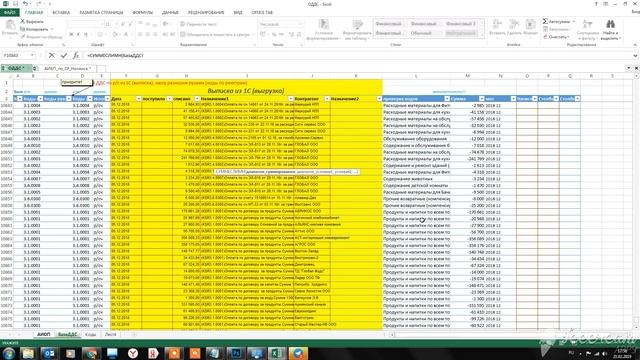Open filter dropdown on Сумма column header
The width and height of the screenshot is (640, 360).
tap(482, 99)
